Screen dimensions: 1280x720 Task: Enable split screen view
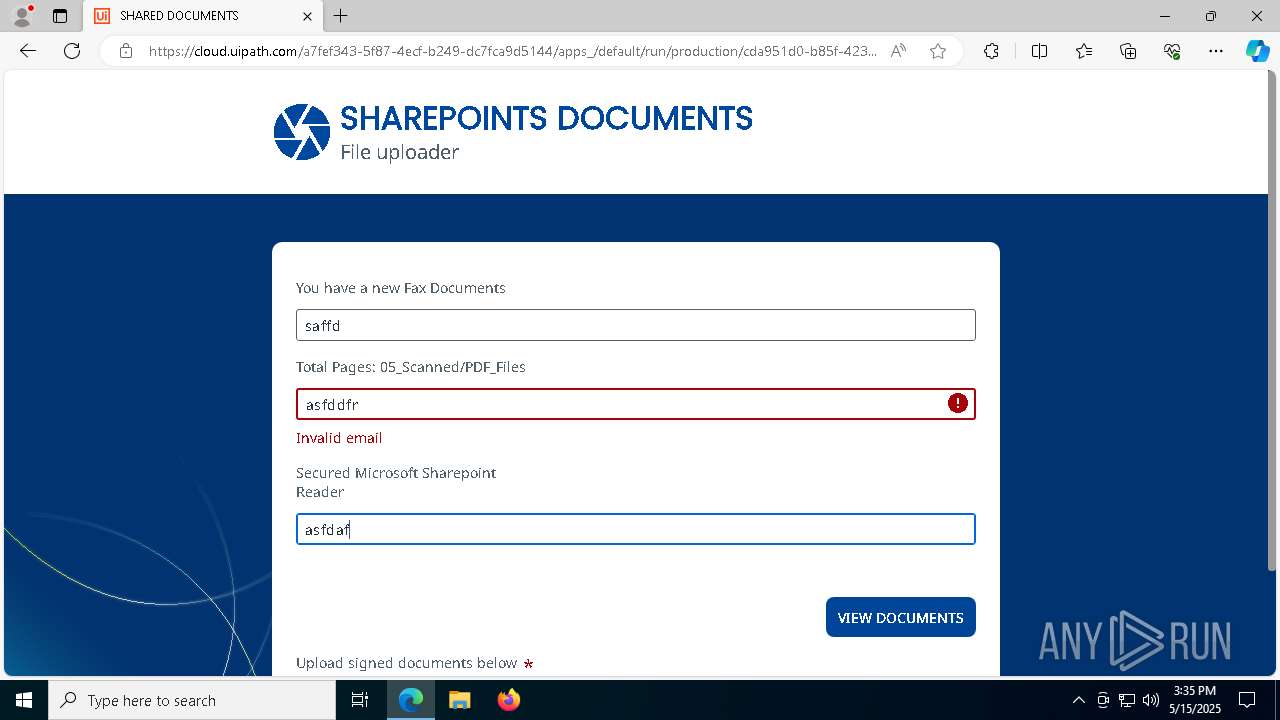[1039, 51]
